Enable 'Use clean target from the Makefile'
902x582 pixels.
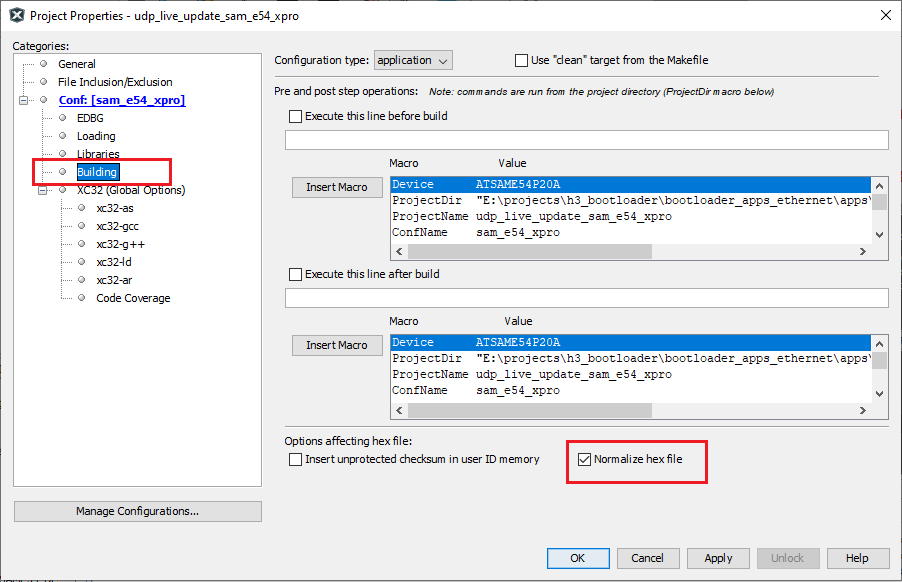(x=521, y=60)
